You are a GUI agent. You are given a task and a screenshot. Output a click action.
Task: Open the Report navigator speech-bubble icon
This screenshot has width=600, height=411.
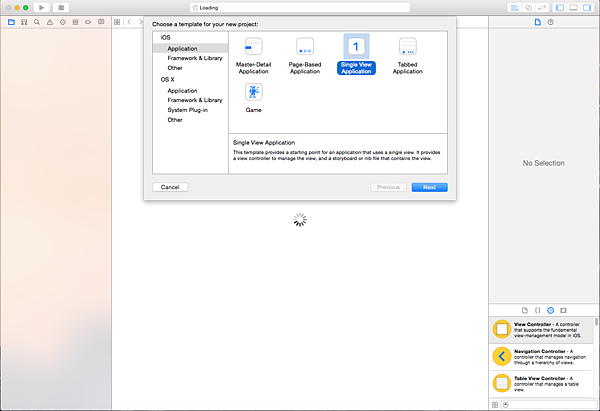click(x=101, y=22)
